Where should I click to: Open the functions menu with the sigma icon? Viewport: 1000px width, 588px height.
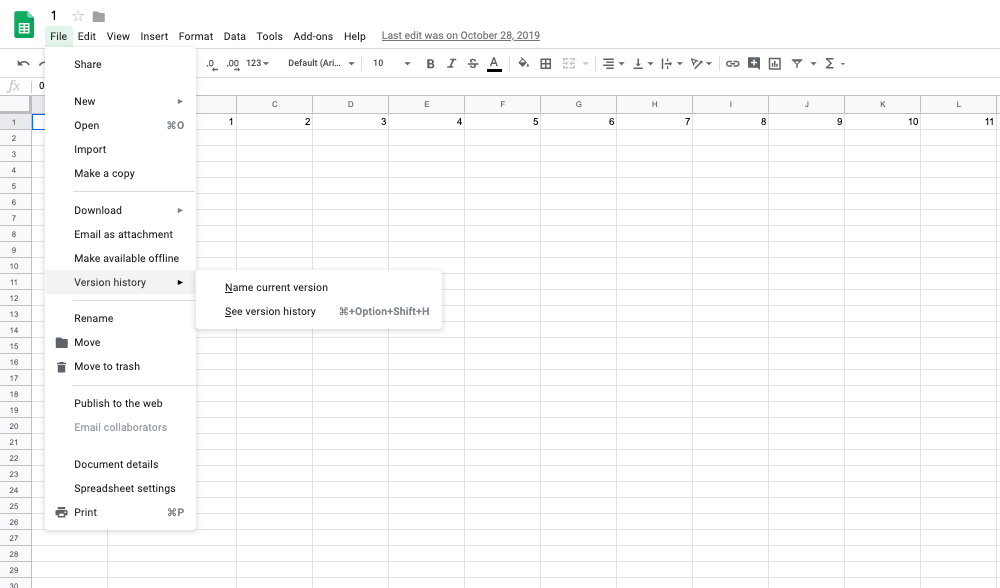(830, 63)
